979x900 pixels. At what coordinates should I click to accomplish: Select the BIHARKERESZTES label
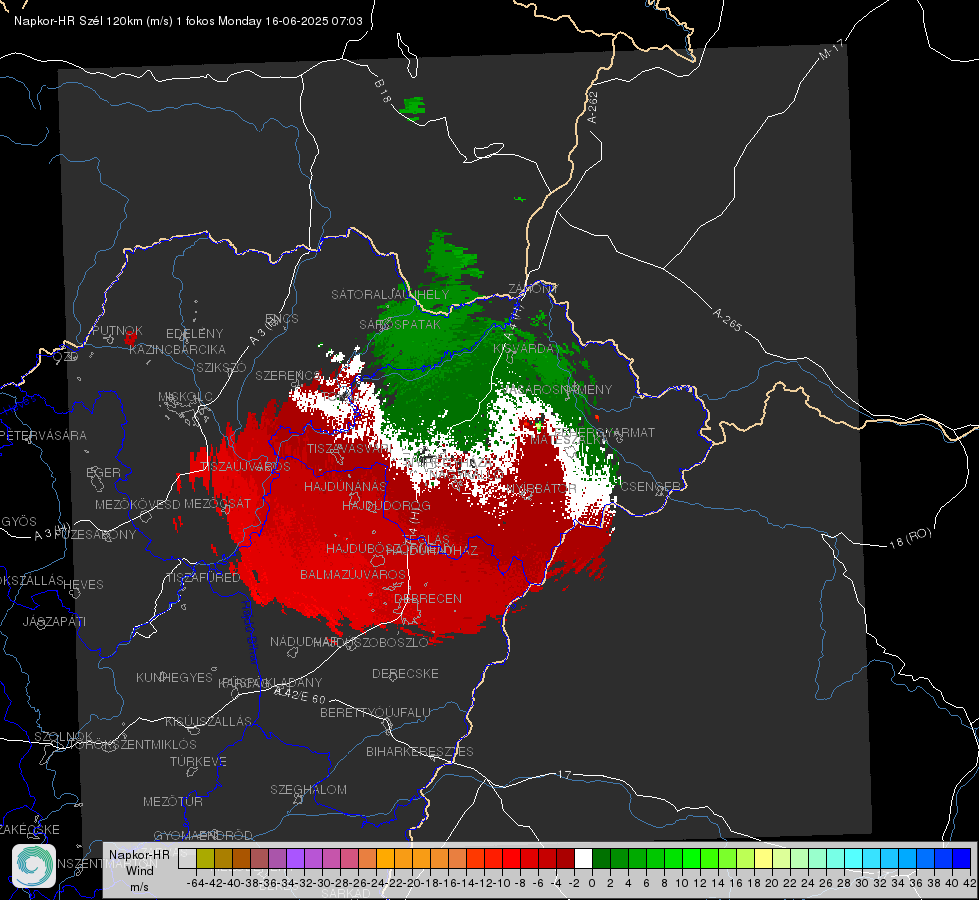(420, 751)
